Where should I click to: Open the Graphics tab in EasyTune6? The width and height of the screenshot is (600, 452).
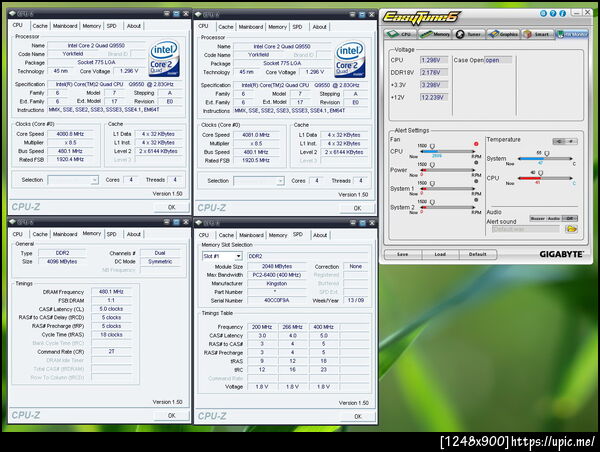[505, 33]
